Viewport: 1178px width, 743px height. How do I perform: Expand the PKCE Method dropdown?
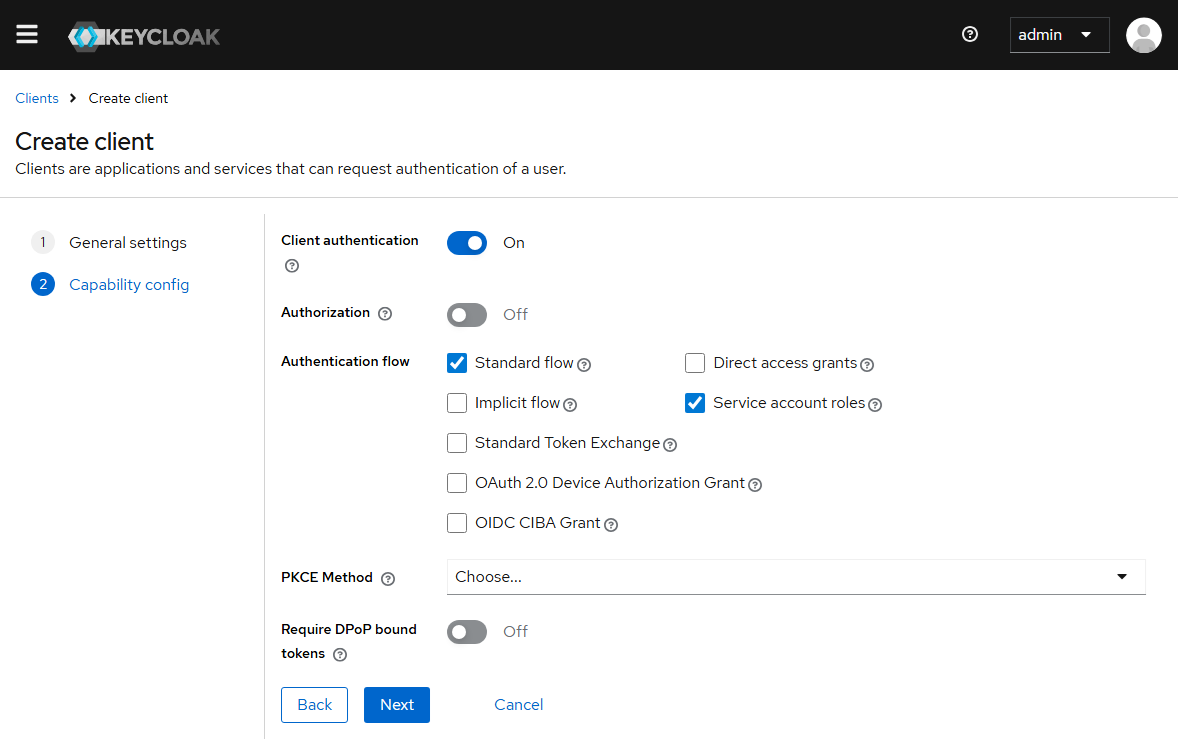pos(795,577)
